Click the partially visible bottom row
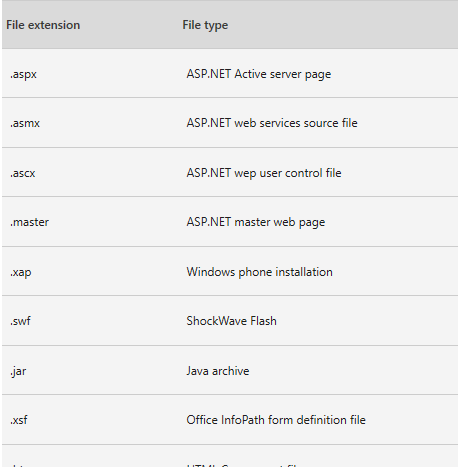The image size is (458, 467). point(230,456)
